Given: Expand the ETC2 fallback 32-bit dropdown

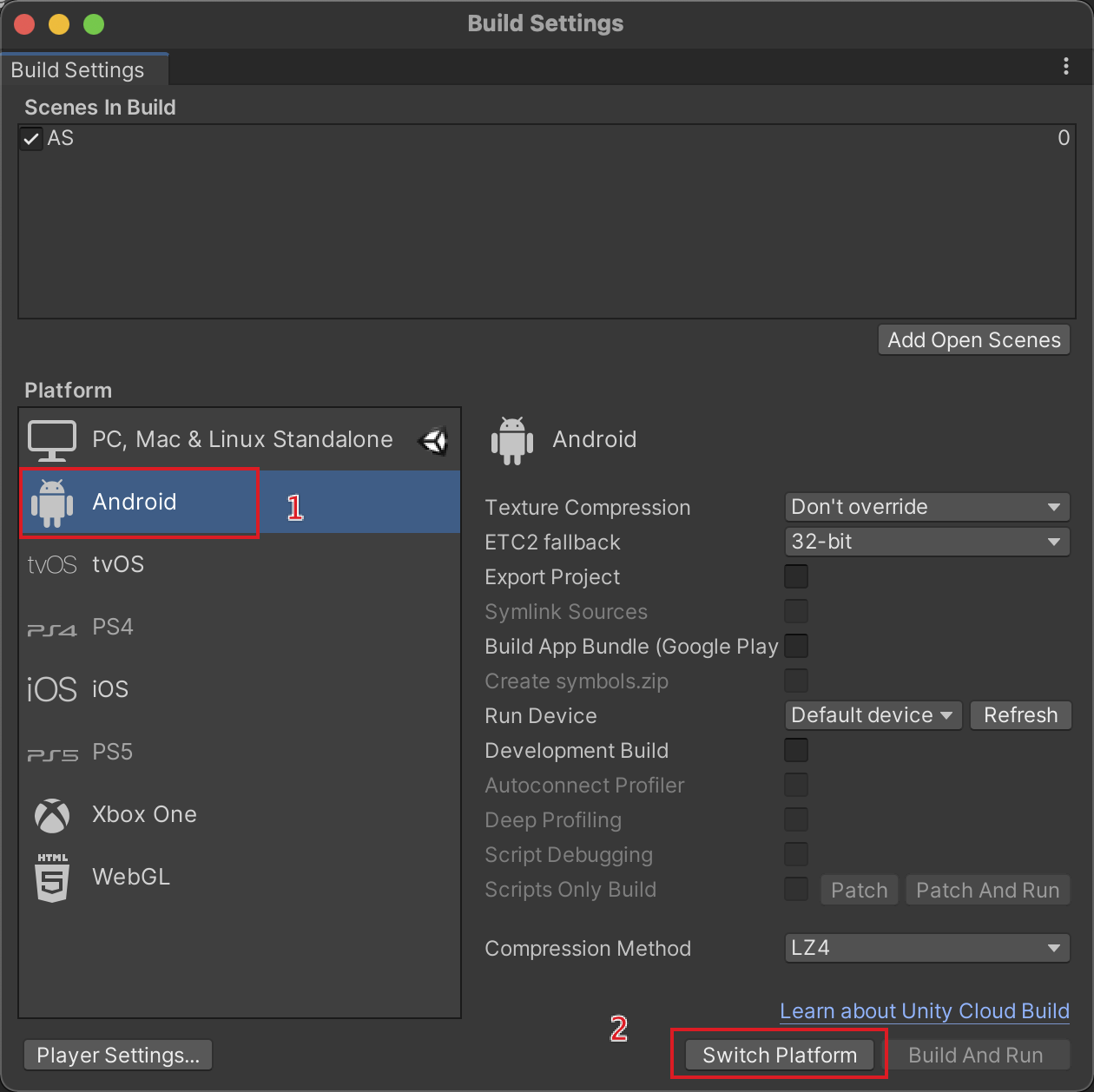Looking at the screenshot, I should tap(927, 542).
